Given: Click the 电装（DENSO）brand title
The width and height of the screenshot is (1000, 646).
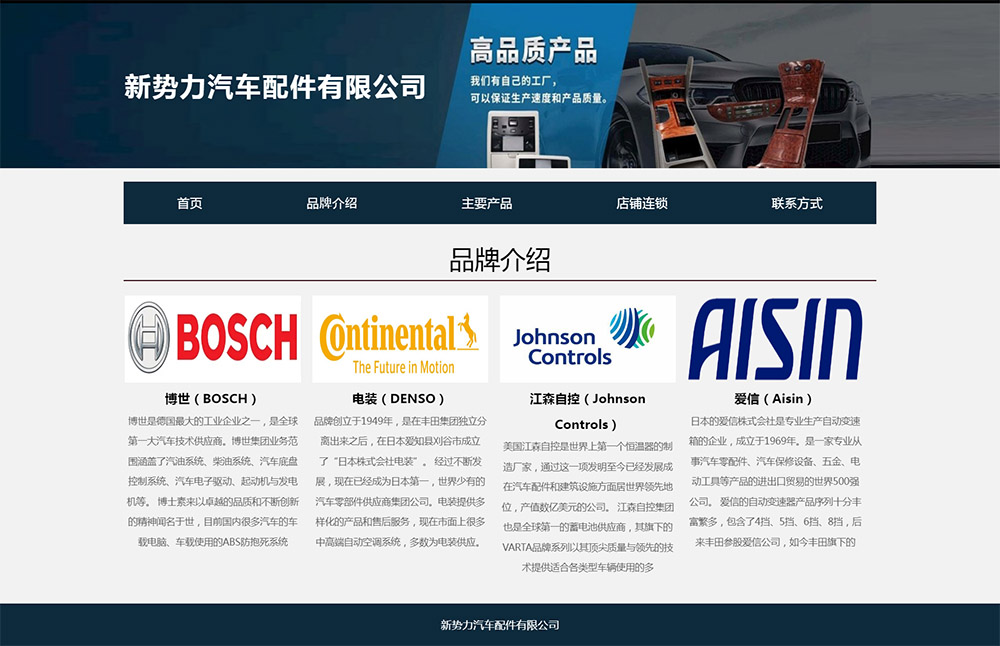Looking at the screenshot, I should click(399, 399).
